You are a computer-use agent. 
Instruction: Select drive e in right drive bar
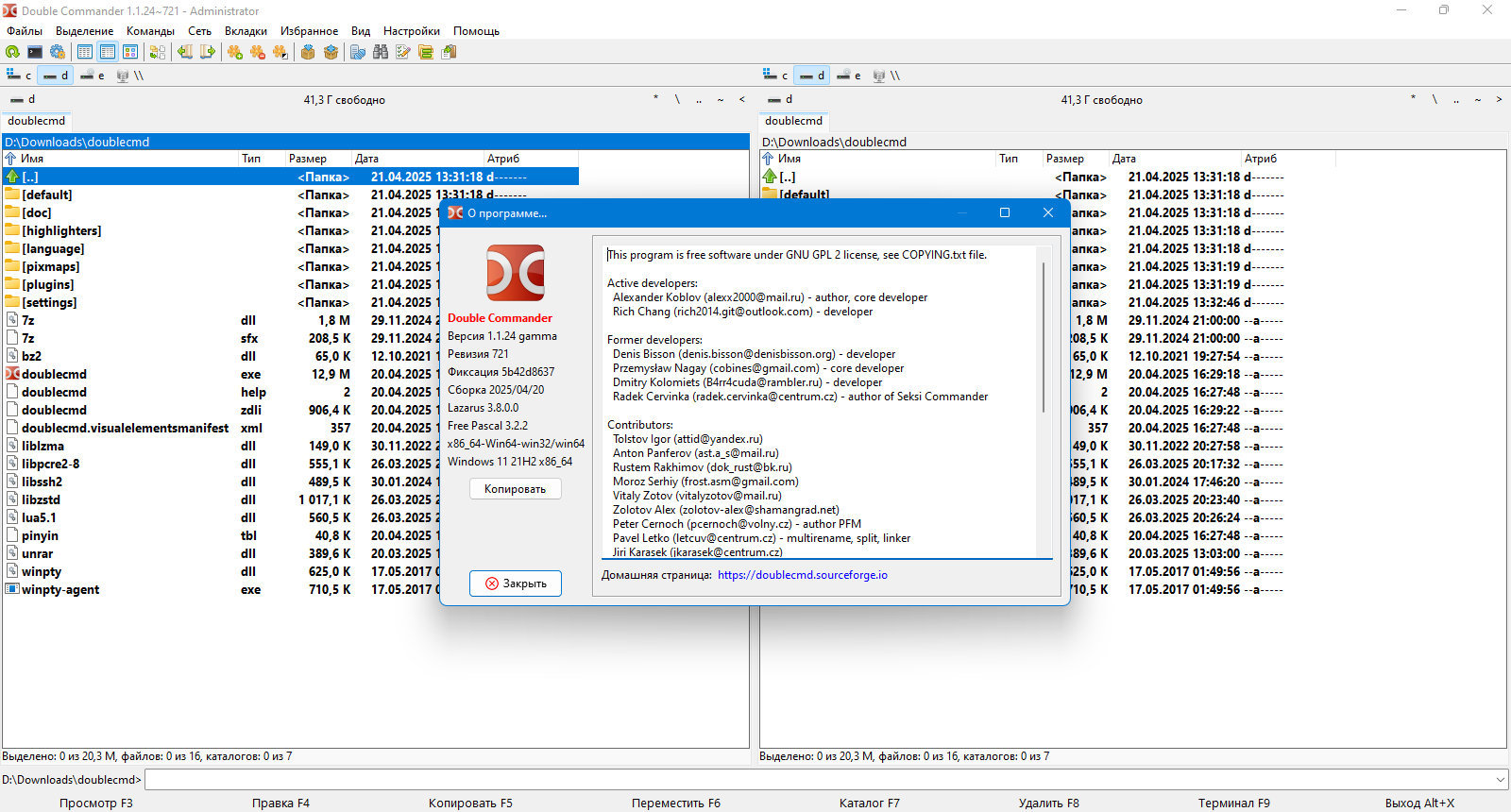coord(849,76)
